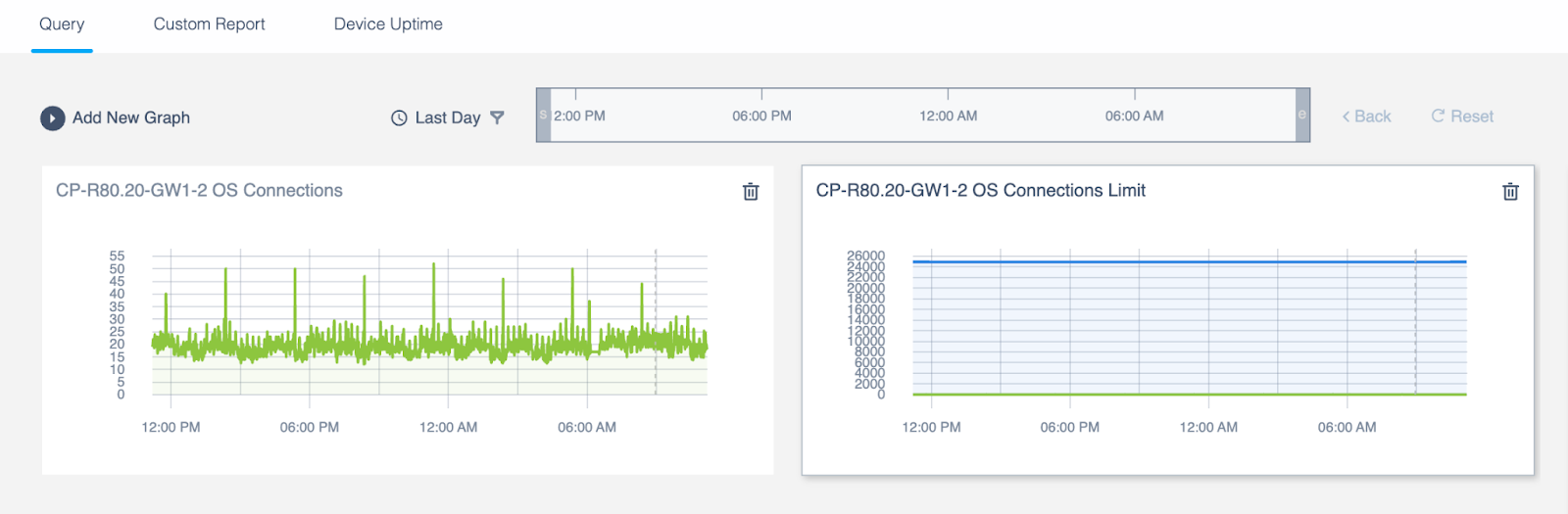Delete the OS Connections graph via trash icon
Image resolution: width=1568 pixels, height=514 pixels.
(x=751, y=192)
